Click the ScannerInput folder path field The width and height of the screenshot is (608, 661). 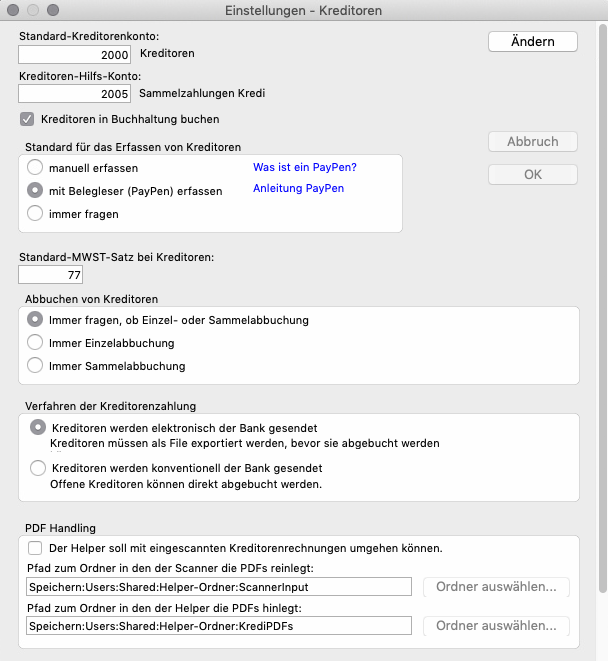pyautogui.click(x=219, y=587)
